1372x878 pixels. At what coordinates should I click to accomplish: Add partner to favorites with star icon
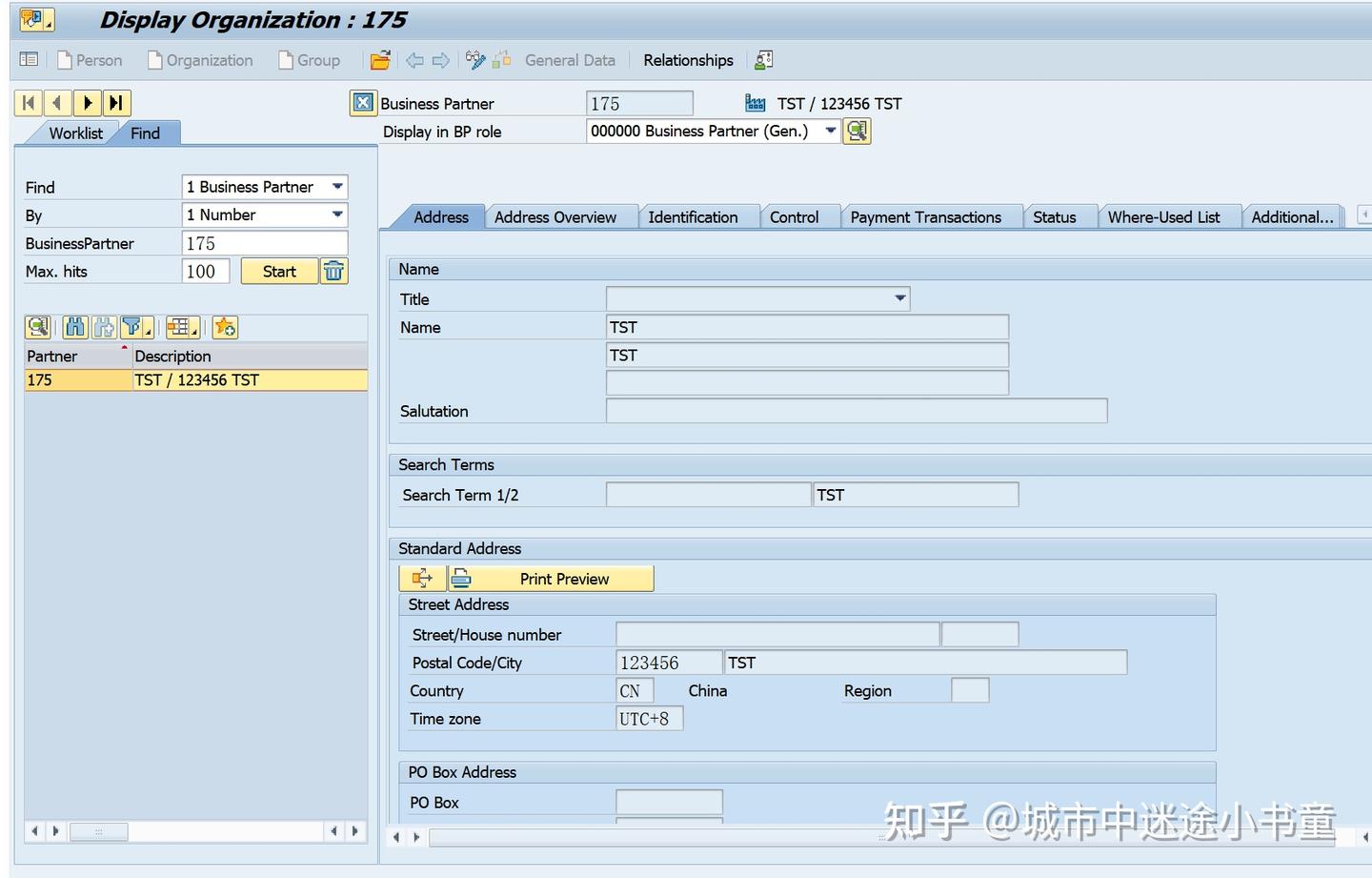pyautogui.click(x=225, y=327)
